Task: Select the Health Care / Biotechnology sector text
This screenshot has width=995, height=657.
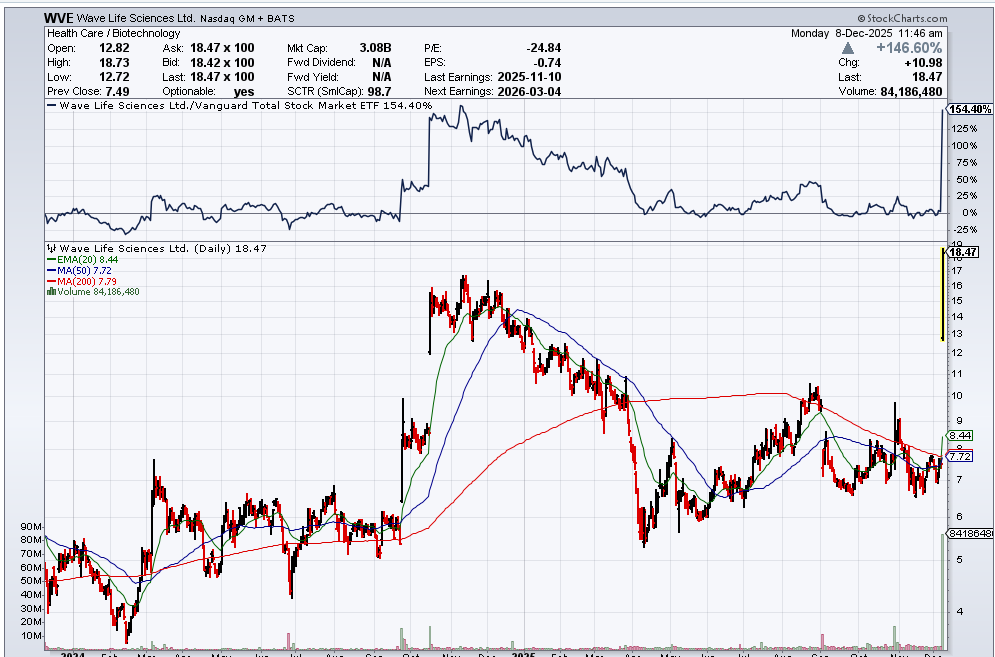Action: click(x=114, y=33)
